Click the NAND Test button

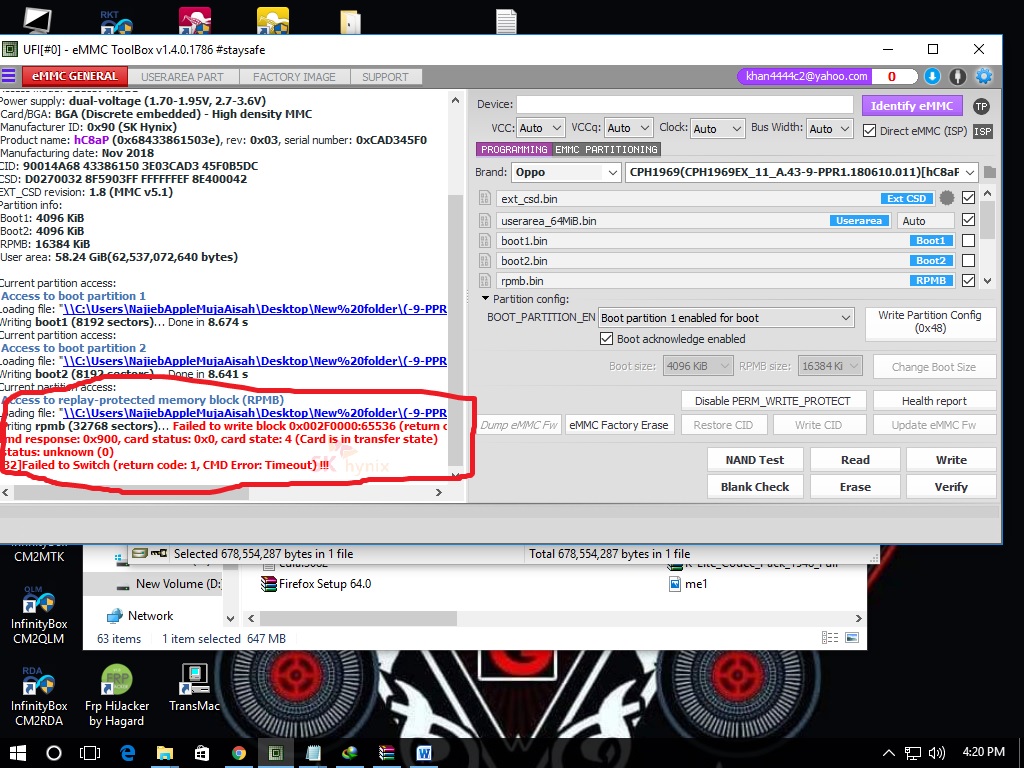click(755, 460)
